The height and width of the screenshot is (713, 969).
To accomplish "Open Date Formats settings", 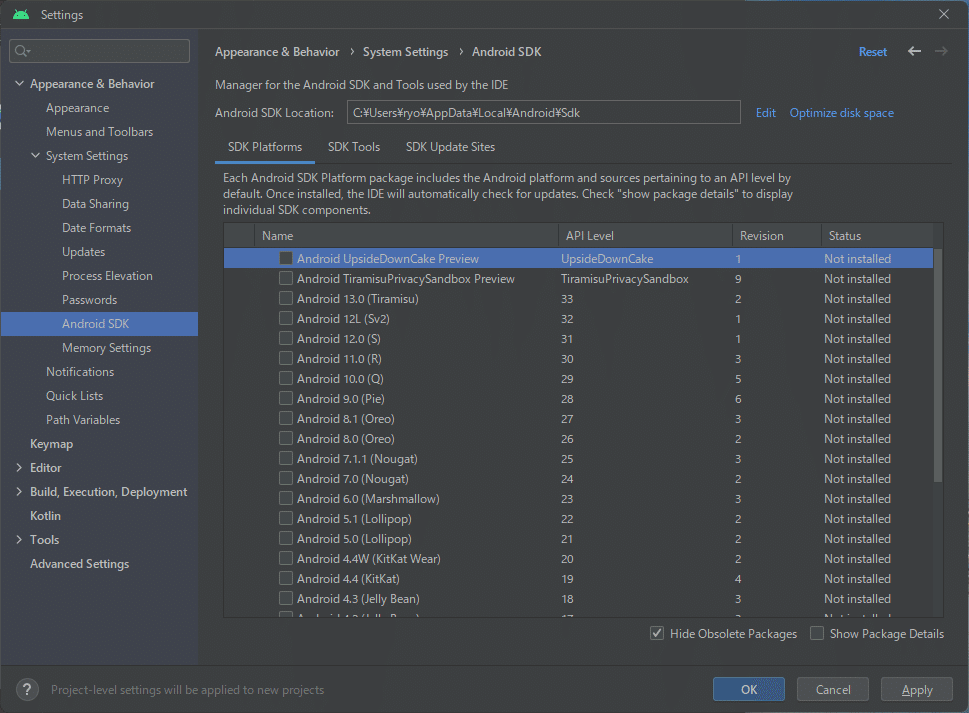I will point(96,227).
